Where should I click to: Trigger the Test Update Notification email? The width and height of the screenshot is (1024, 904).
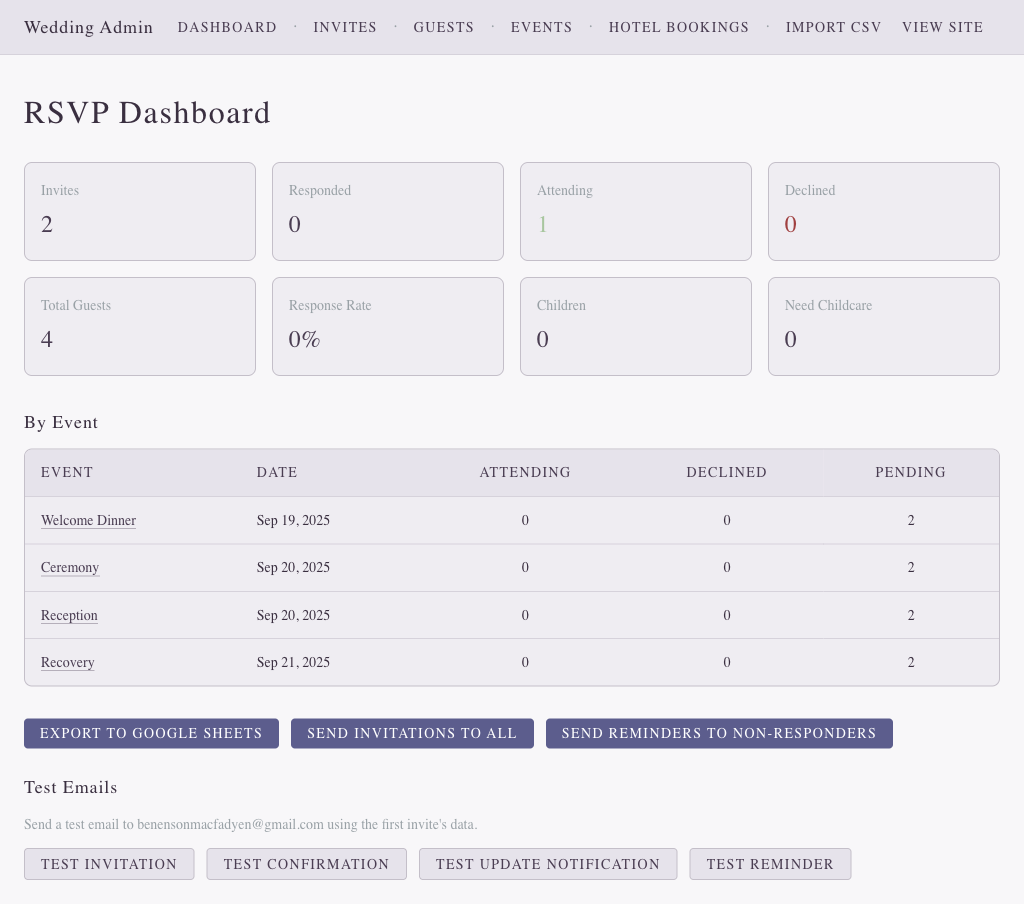(x=548, y=864)
